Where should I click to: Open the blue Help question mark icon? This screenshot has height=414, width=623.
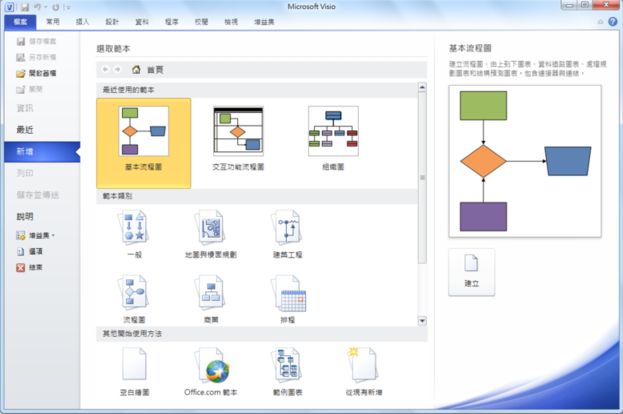point(613,21)
